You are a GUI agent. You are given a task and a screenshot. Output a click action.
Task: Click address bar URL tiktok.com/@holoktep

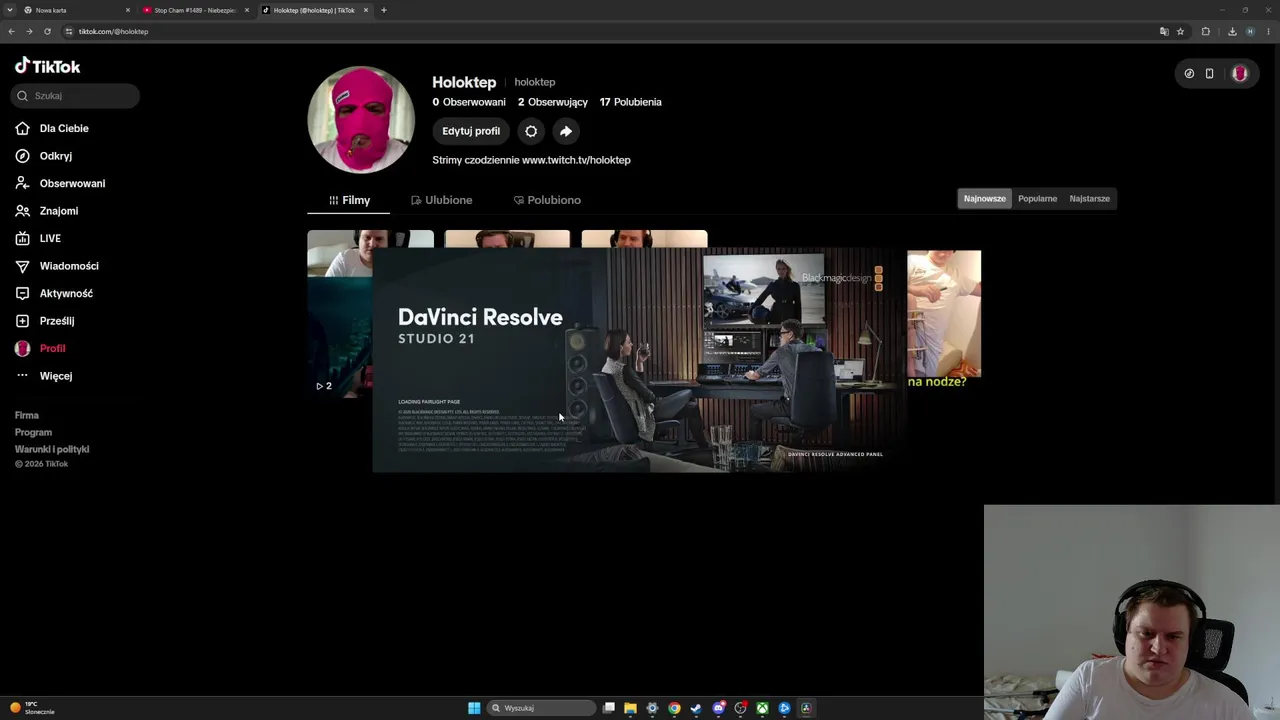coord(113,31)
